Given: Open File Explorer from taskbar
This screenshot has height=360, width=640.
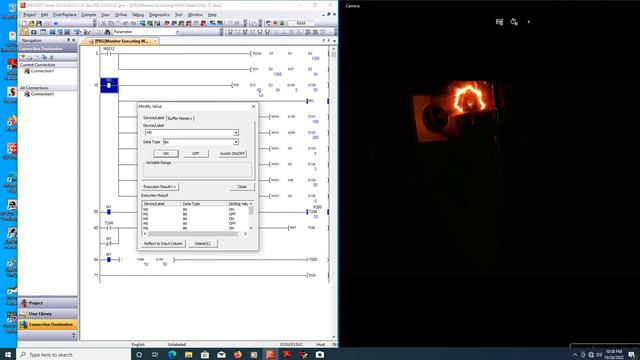Looking at the screenshot, I should click(188, 354).
